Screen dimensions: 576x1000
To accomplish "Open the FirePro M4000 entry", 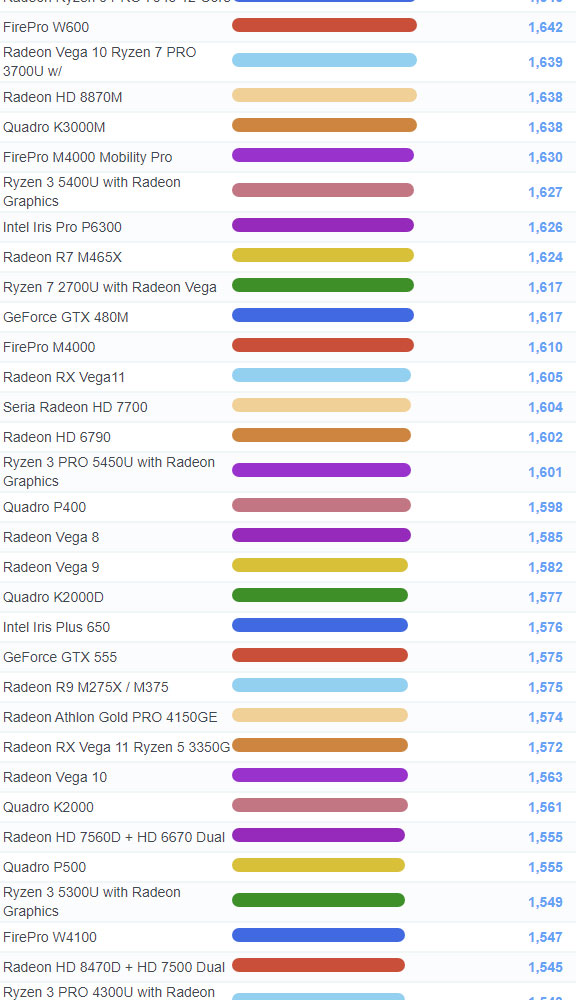I will tap(49, 348).
